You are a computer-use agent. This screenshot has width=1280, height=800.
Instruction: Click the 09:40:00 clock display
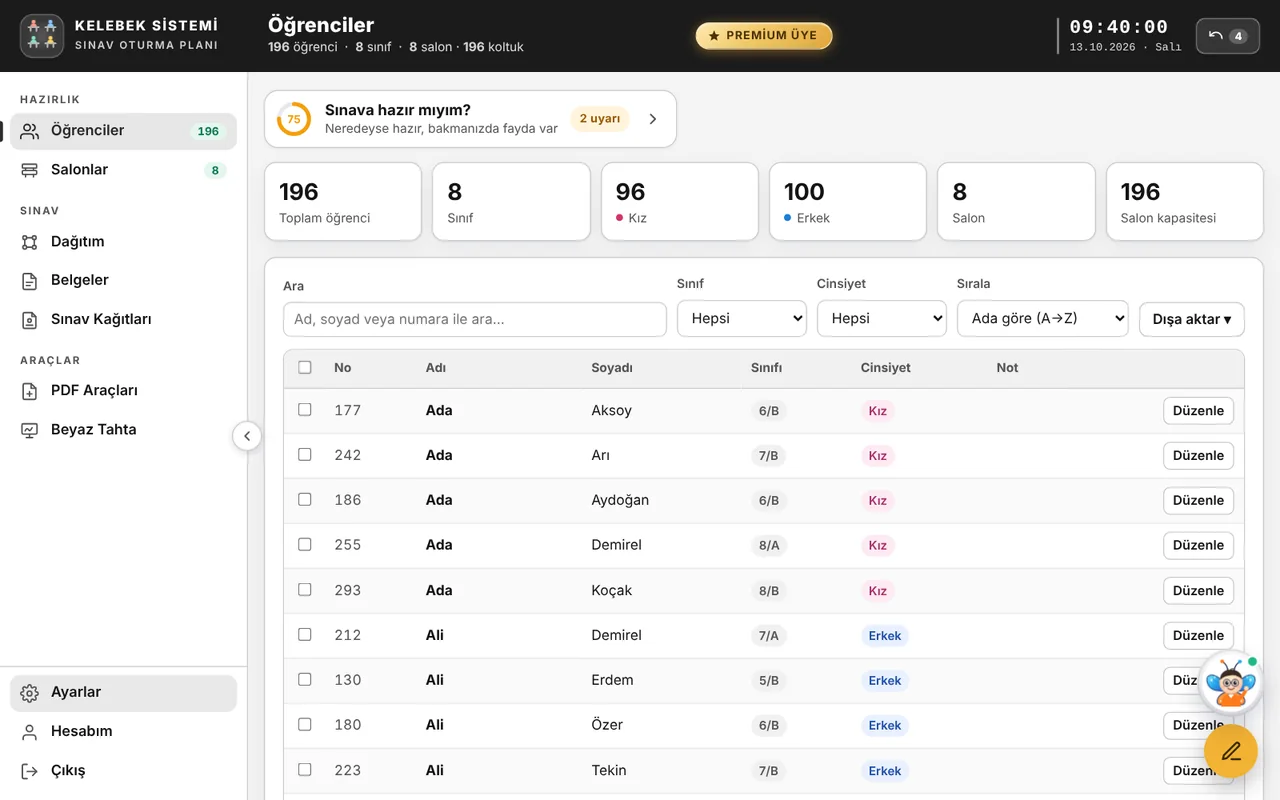pyautogui.click(x=1119, y=27)
